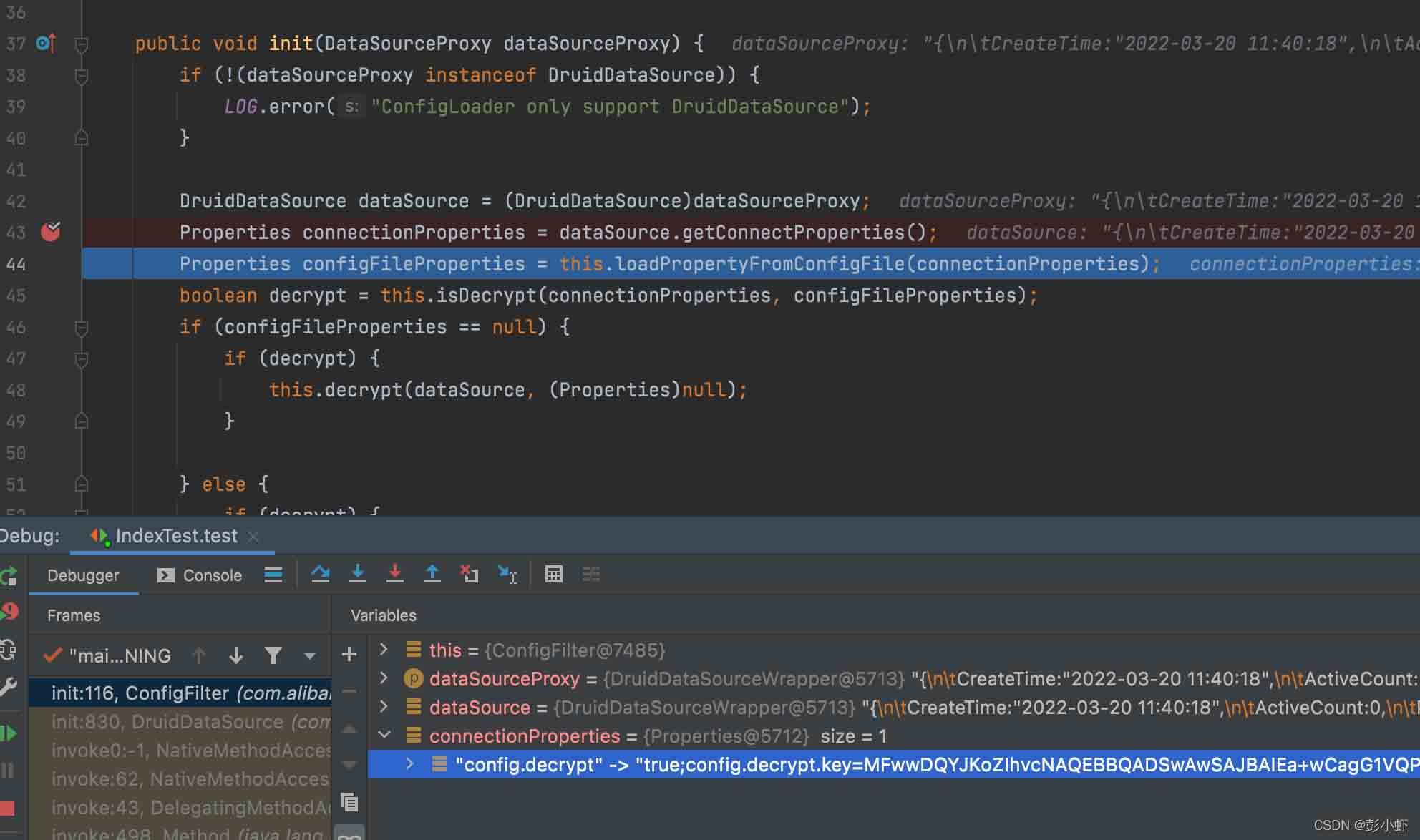Click the Duplicate Watch copy icon
Viewport: 1420px width, 840px height.
tap(349, 802)
